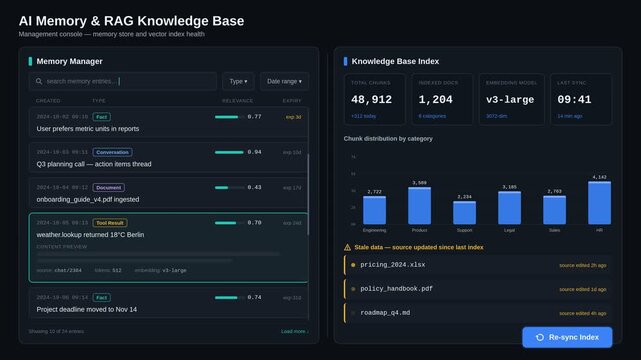
Task: Click the HR bar in the chart
Action: click(x=599, y=203)
